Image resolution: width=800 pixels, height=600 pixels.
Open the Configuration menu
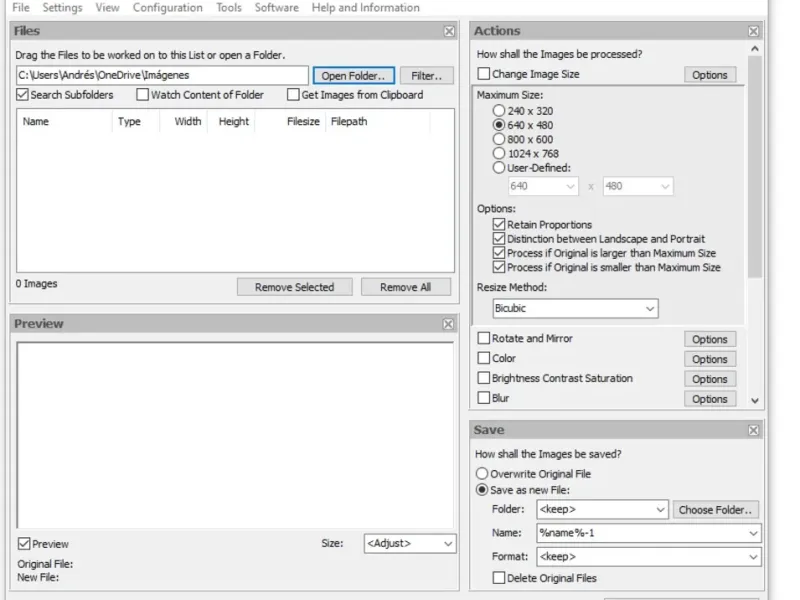[x=167, y=8]
